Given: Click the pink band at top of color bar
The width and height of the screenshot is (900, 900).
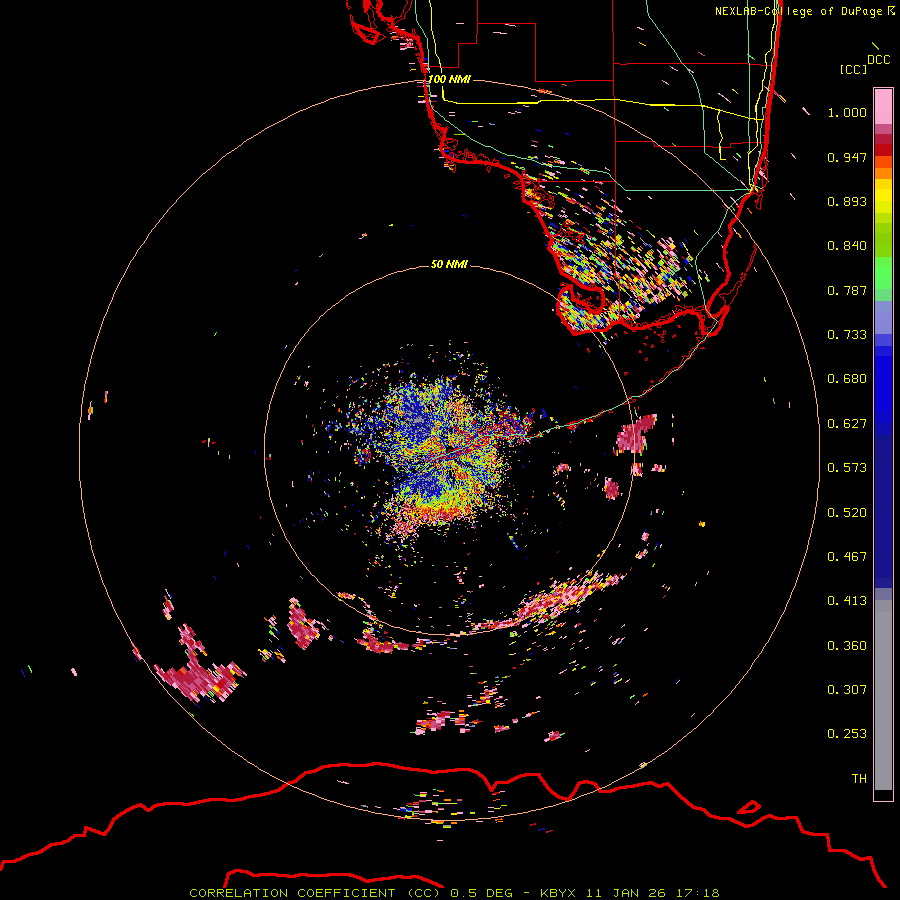Looking at the screenshot, I should pos(883,106).
